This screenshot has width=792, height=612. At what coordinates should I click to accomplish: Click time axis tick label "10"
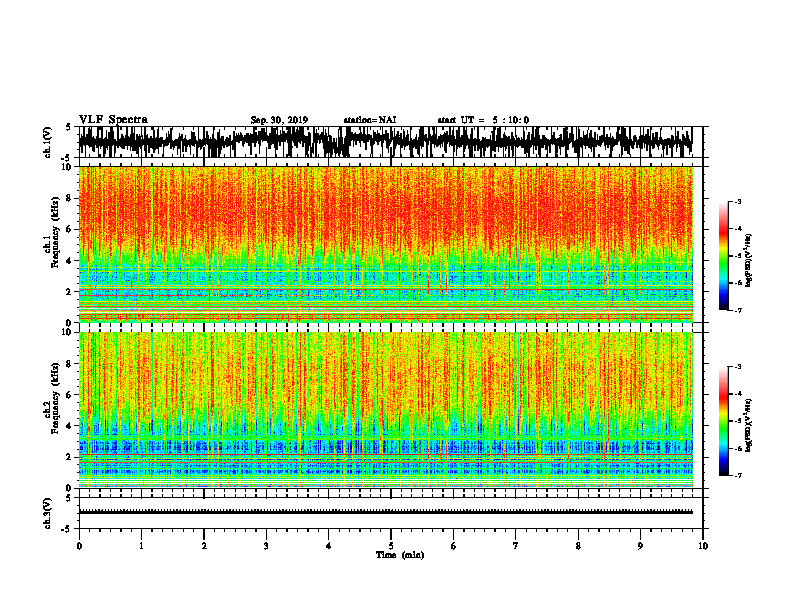703,546
